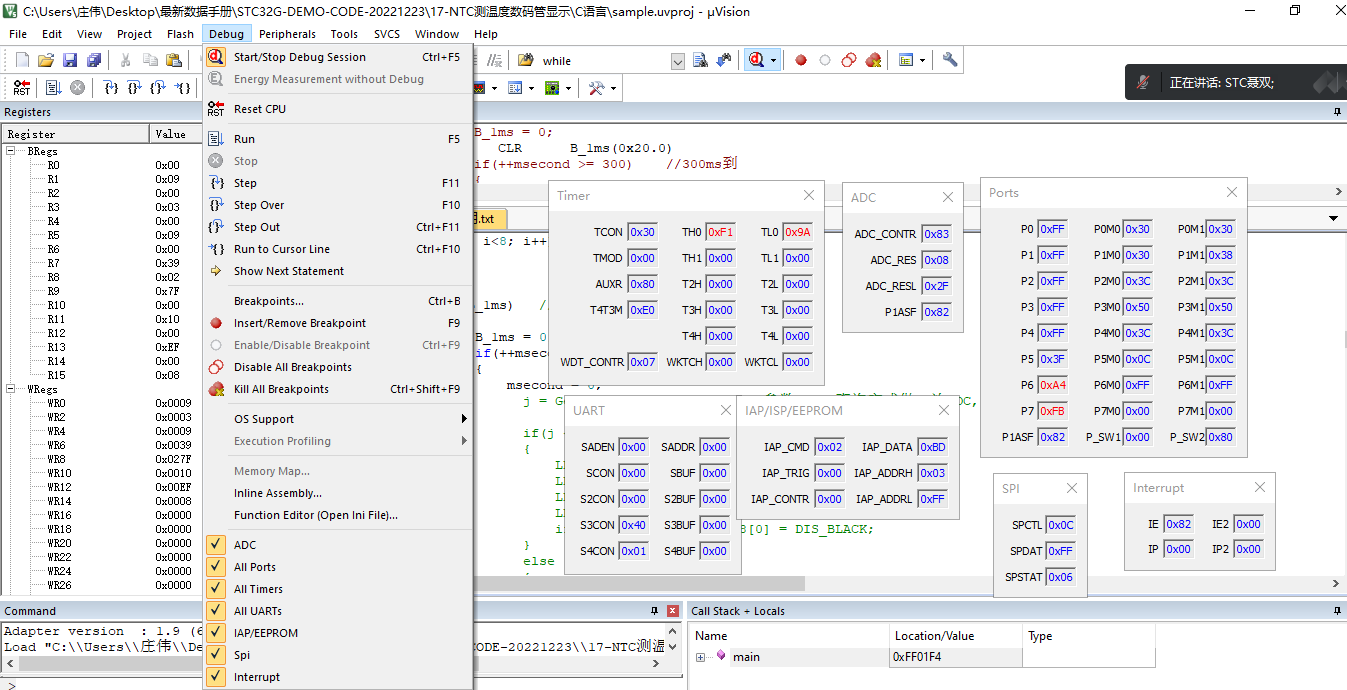Open Breakpoints... dialog from menu

pyautogui.click(x=338, y=301)
